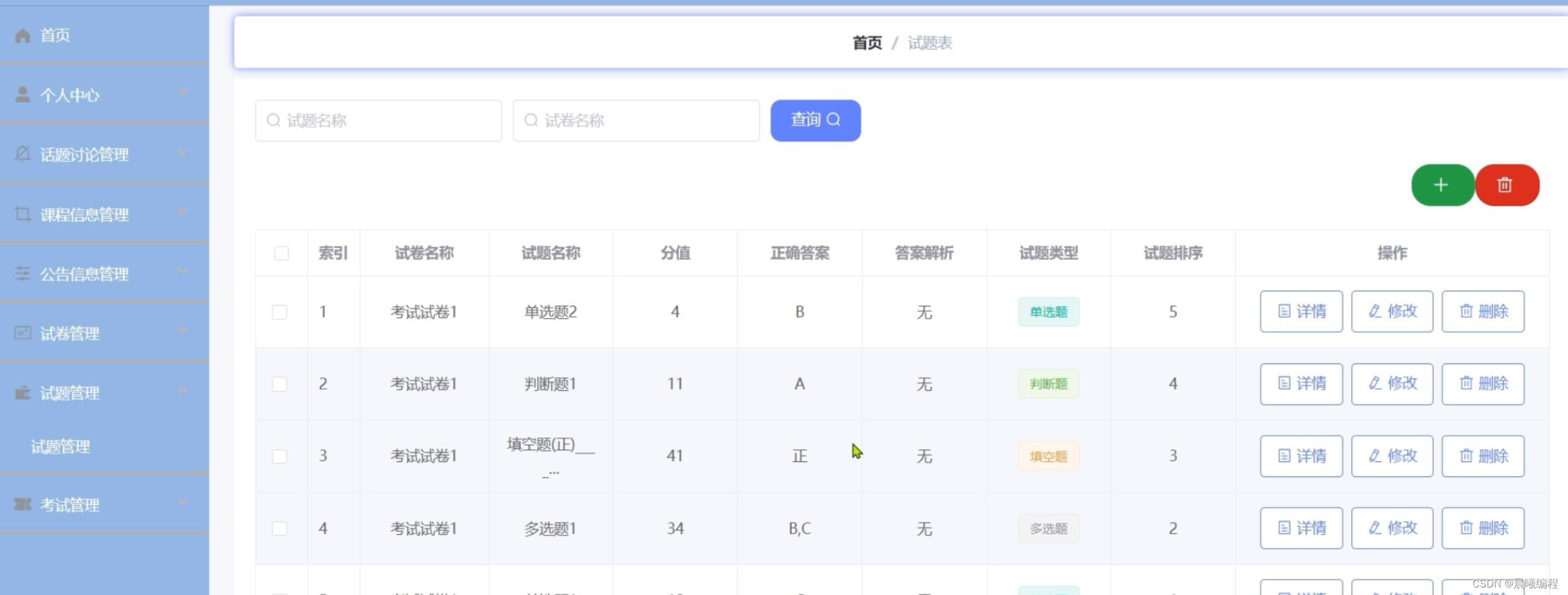Click search icon in 试题名称 field
Viewport: 1568px width, 595px height.
[x=273, y=120]
